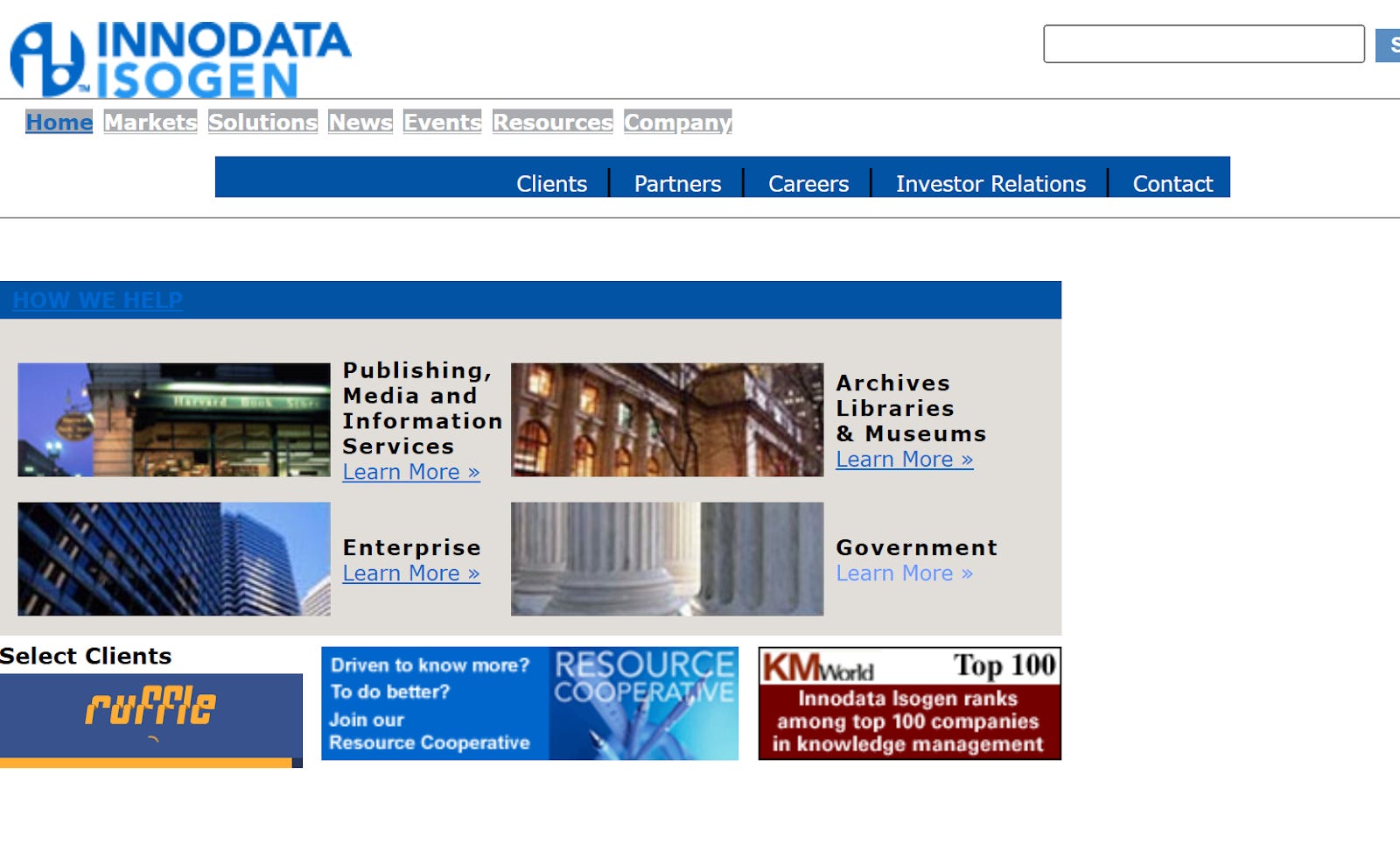Click the library building photo thumbnail
This screenshot has height=844, width=1400.
coord(668,419)
